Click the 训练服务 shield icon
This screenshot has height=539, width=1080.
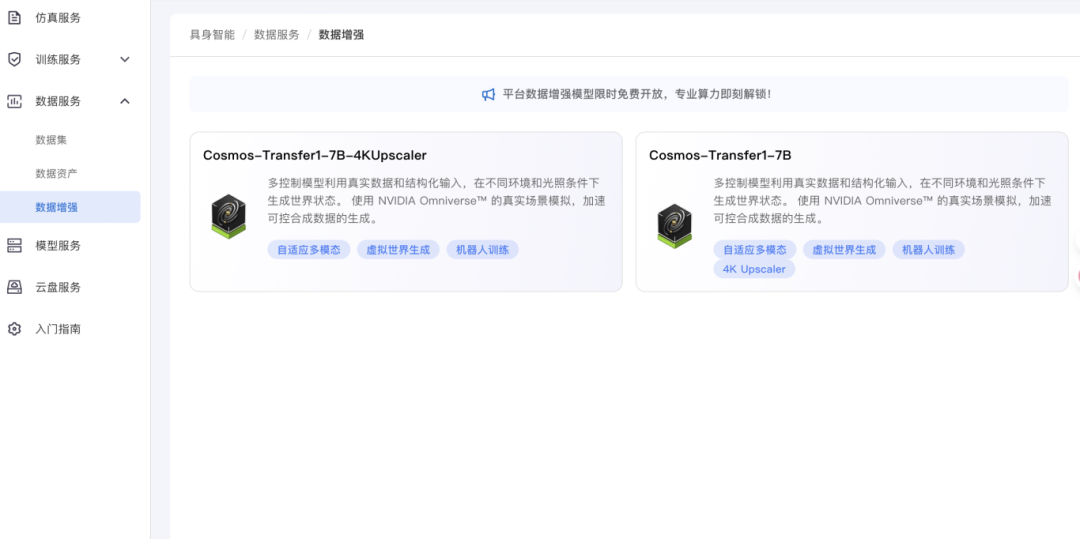(14, 59)
